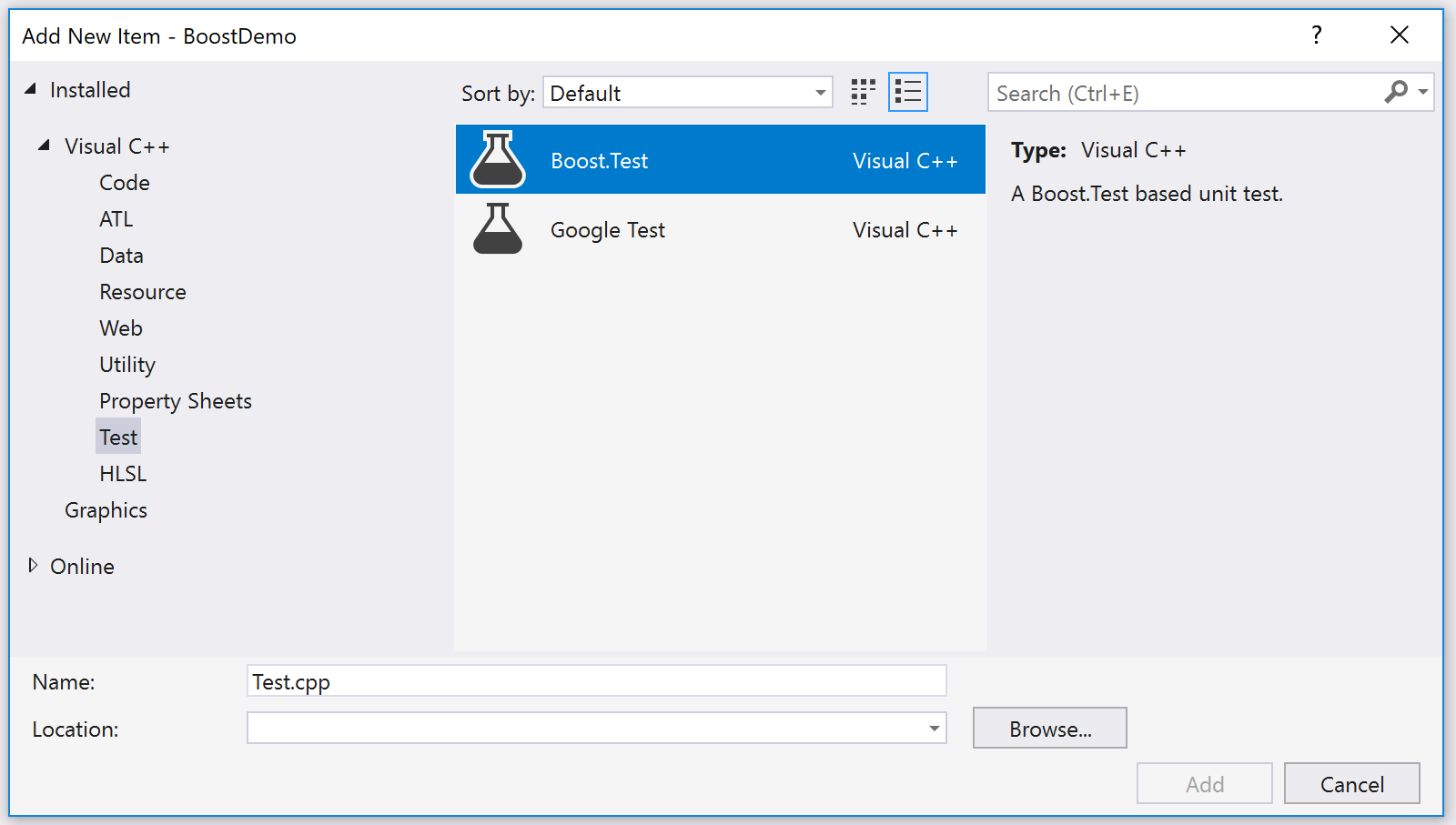
Task: Select the Test category
Action: tap(117, 437)
